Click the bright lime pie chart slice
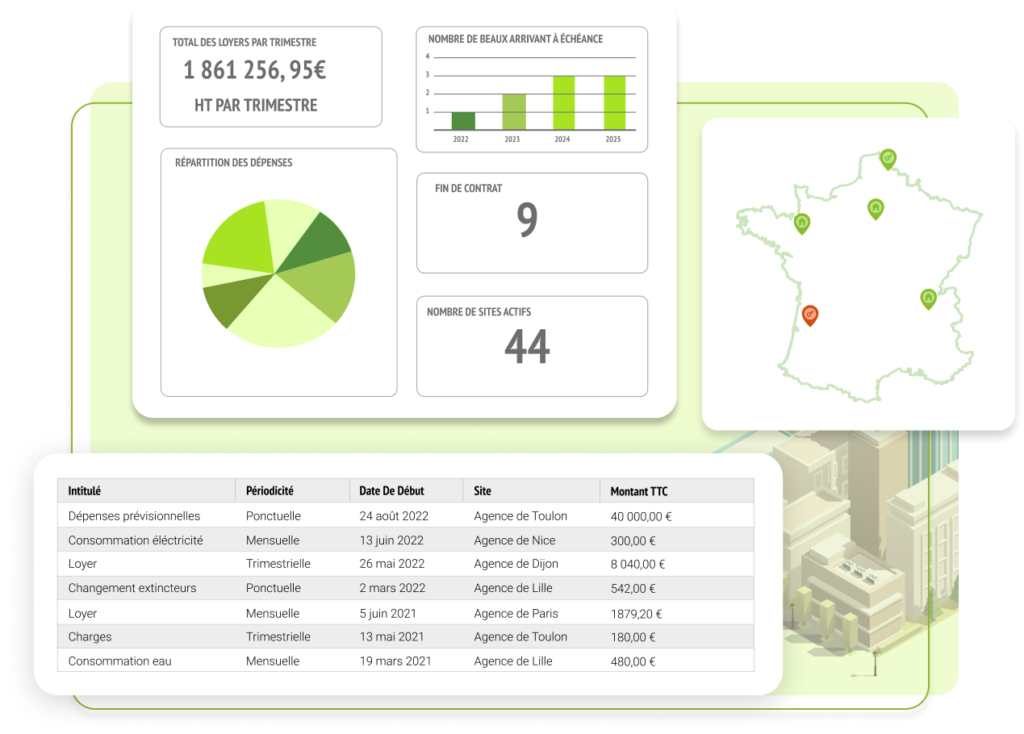This screenshot has height=734, width=1024. [x=240, y=238]
